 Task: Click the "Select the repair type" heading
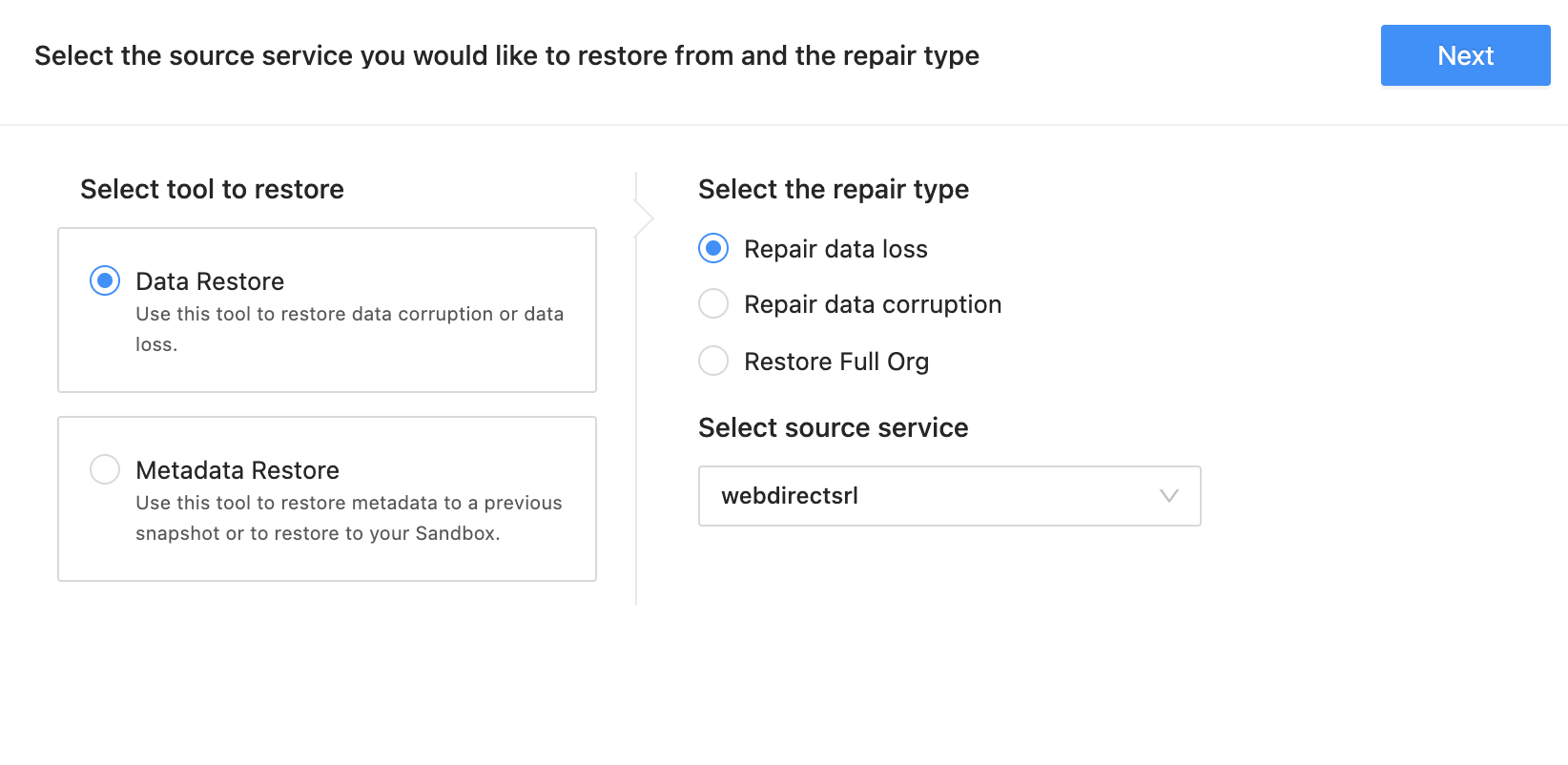pos(834,189)
